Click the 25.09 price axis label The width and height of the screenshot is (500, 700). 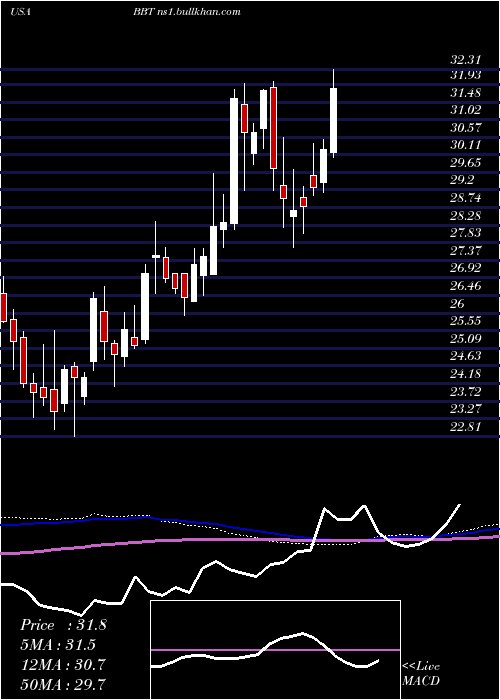(x=466, y=338)
